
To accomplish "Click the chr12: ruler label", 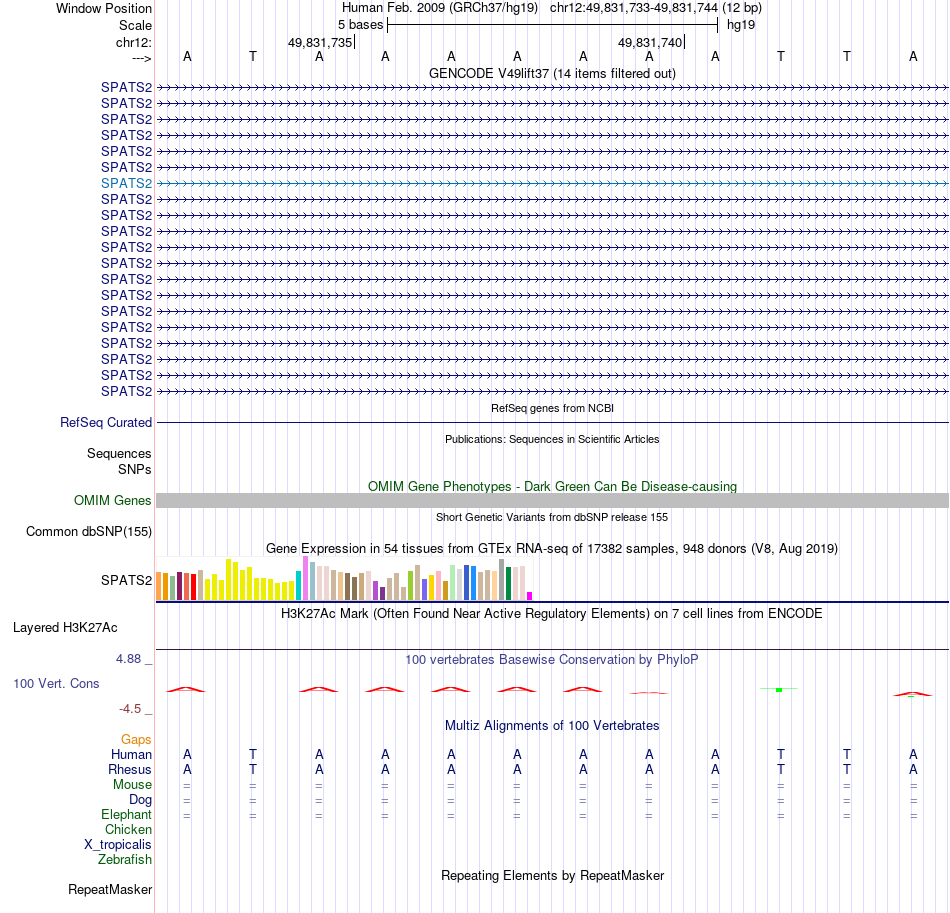I will point(134,42).
